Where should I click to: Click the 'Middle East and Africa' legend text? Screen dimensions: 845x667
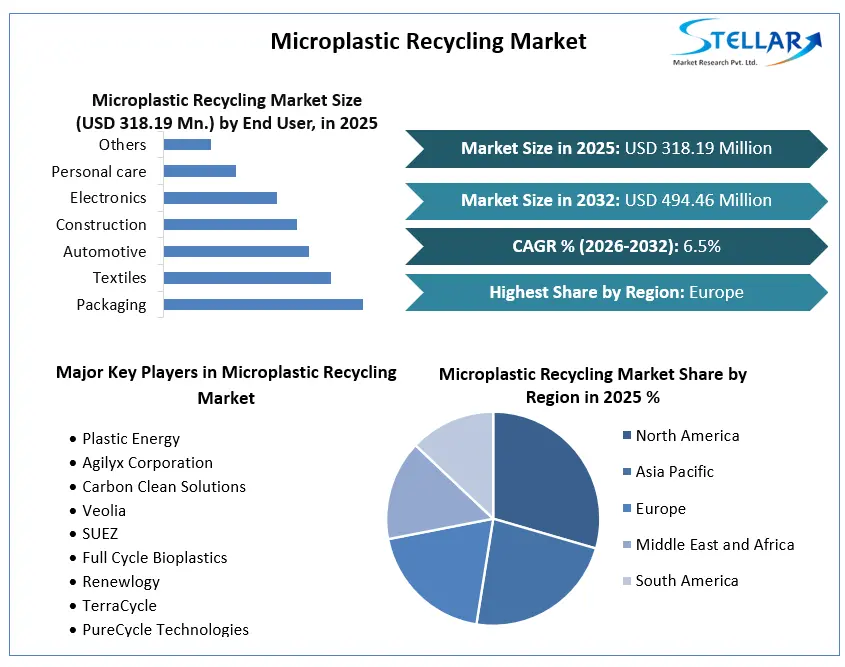715,545
